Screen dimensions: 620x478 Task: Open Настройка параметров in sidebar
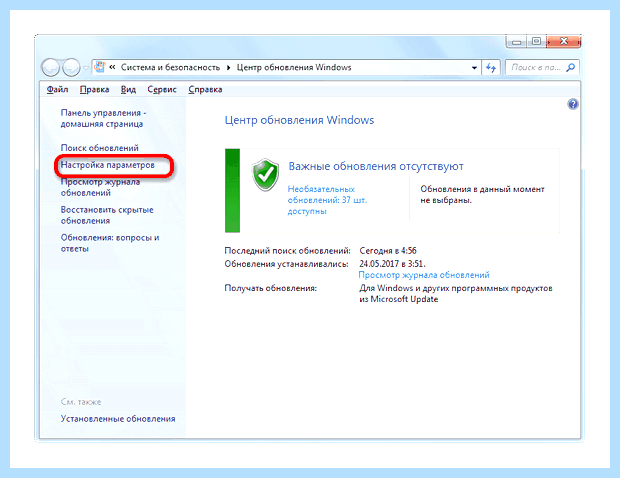[x=108, y=165]
